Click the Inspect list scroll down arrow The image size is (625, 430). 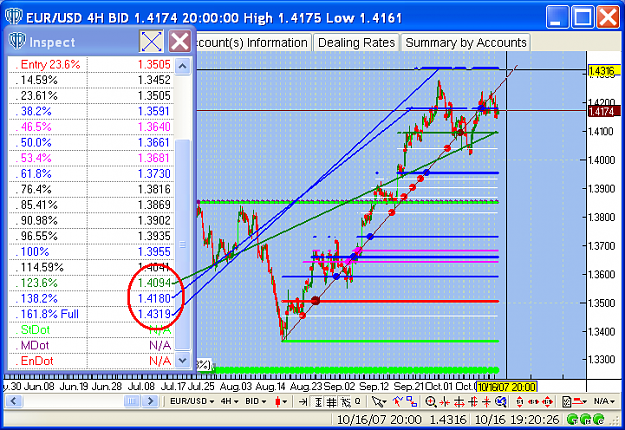[183, 360]
